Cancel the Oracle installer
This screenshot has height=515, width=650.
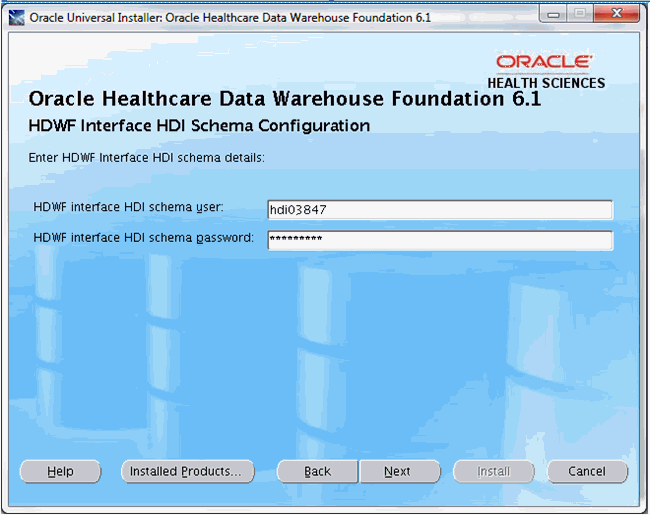pos(587,471)
